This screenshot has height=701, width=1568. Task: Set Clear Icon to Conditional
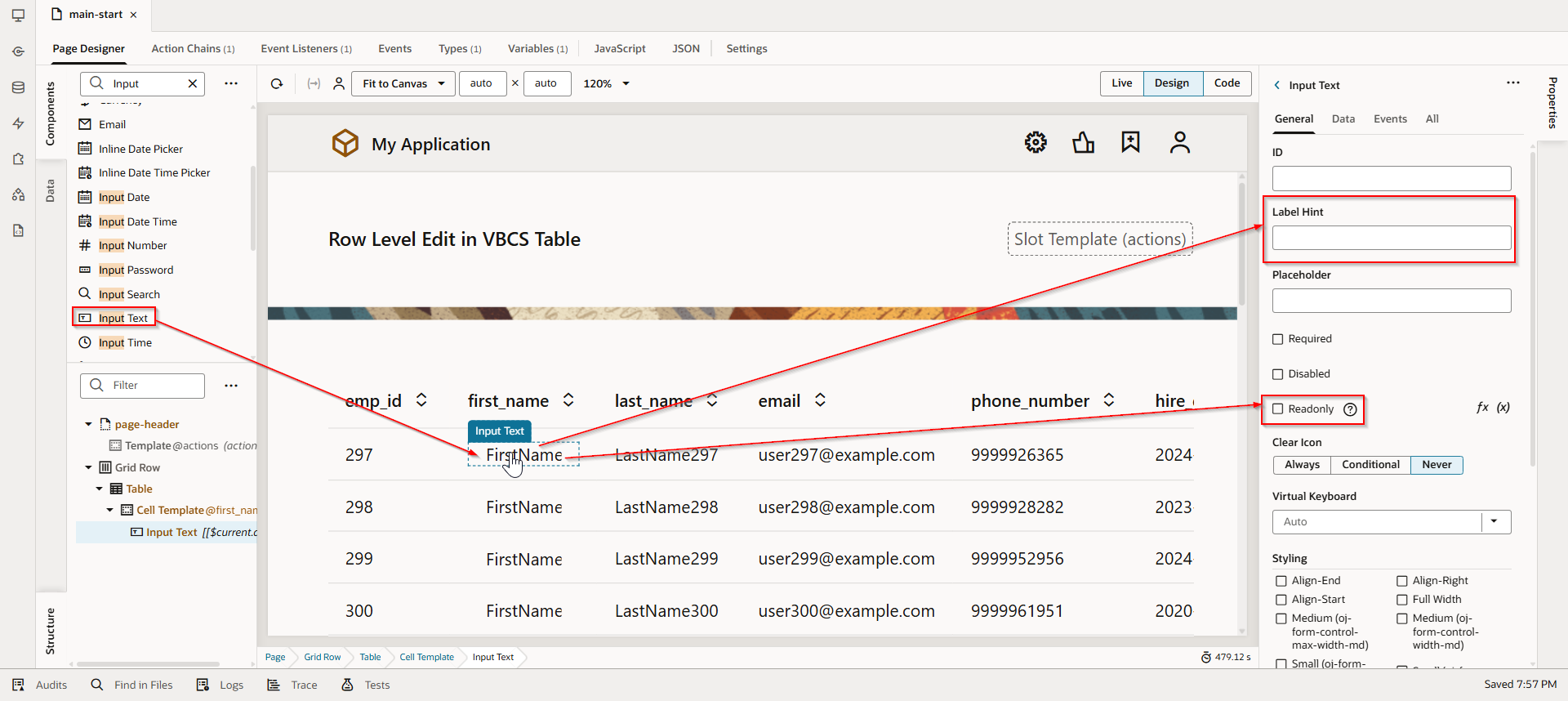(x=1370, y=465)
